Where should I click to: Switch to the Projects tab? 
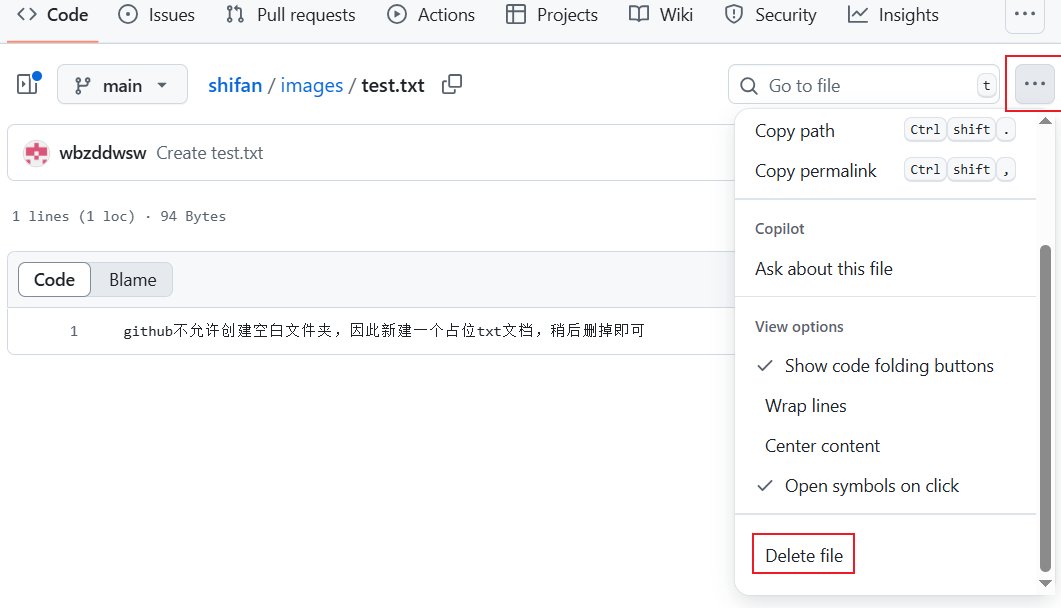(x=552, y=15)
